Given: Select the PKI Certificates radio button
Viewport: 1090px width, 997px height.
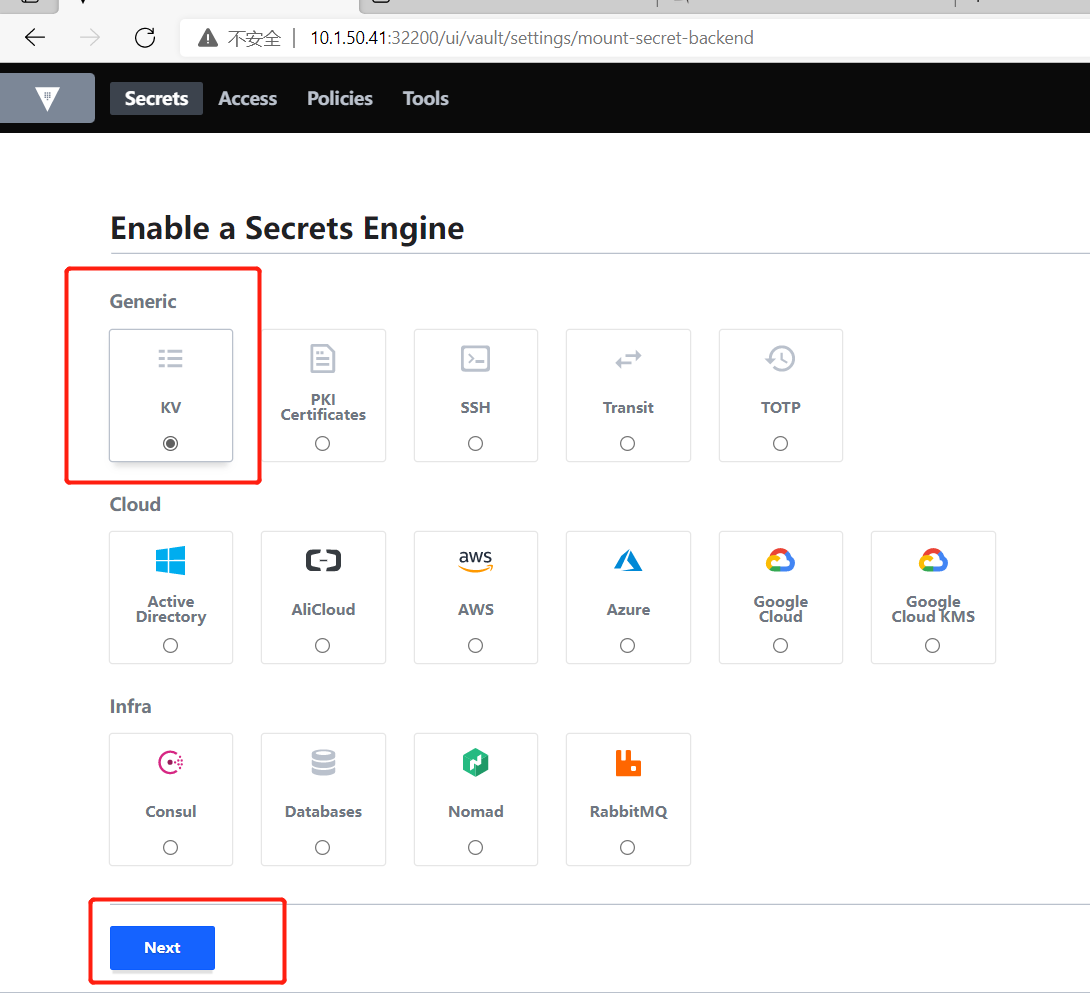Looking at the screenshot, I should tap(323, 444).
